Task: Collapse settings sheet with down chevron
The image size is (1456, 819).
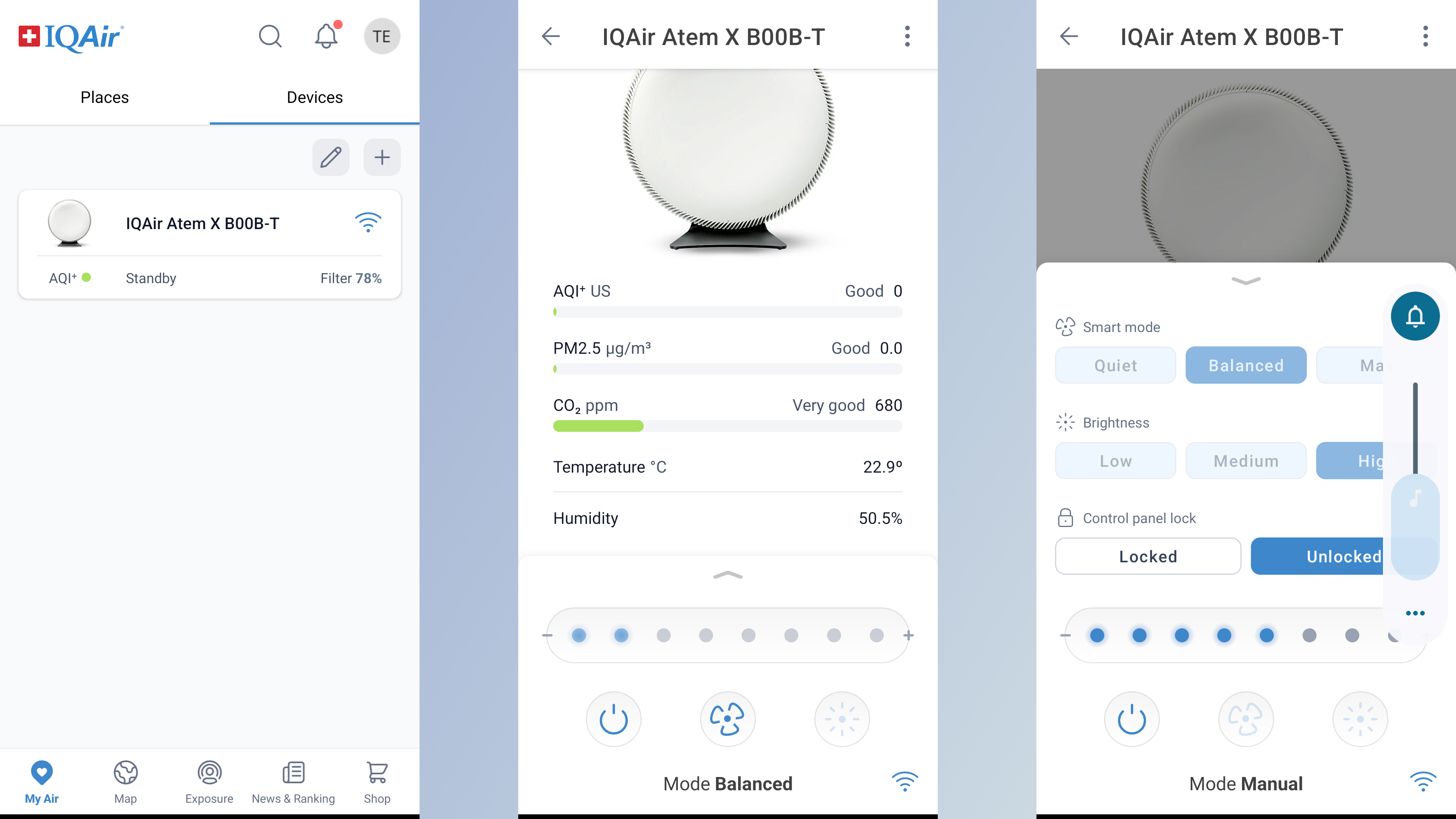Action: coord(1246,281)
